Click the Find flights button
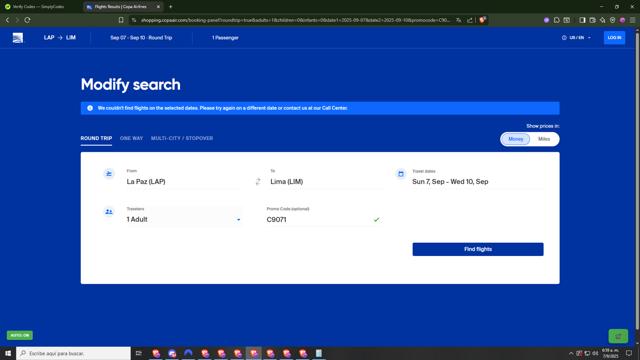This screenshot has height=360, width=640. [x=478, y=249]
